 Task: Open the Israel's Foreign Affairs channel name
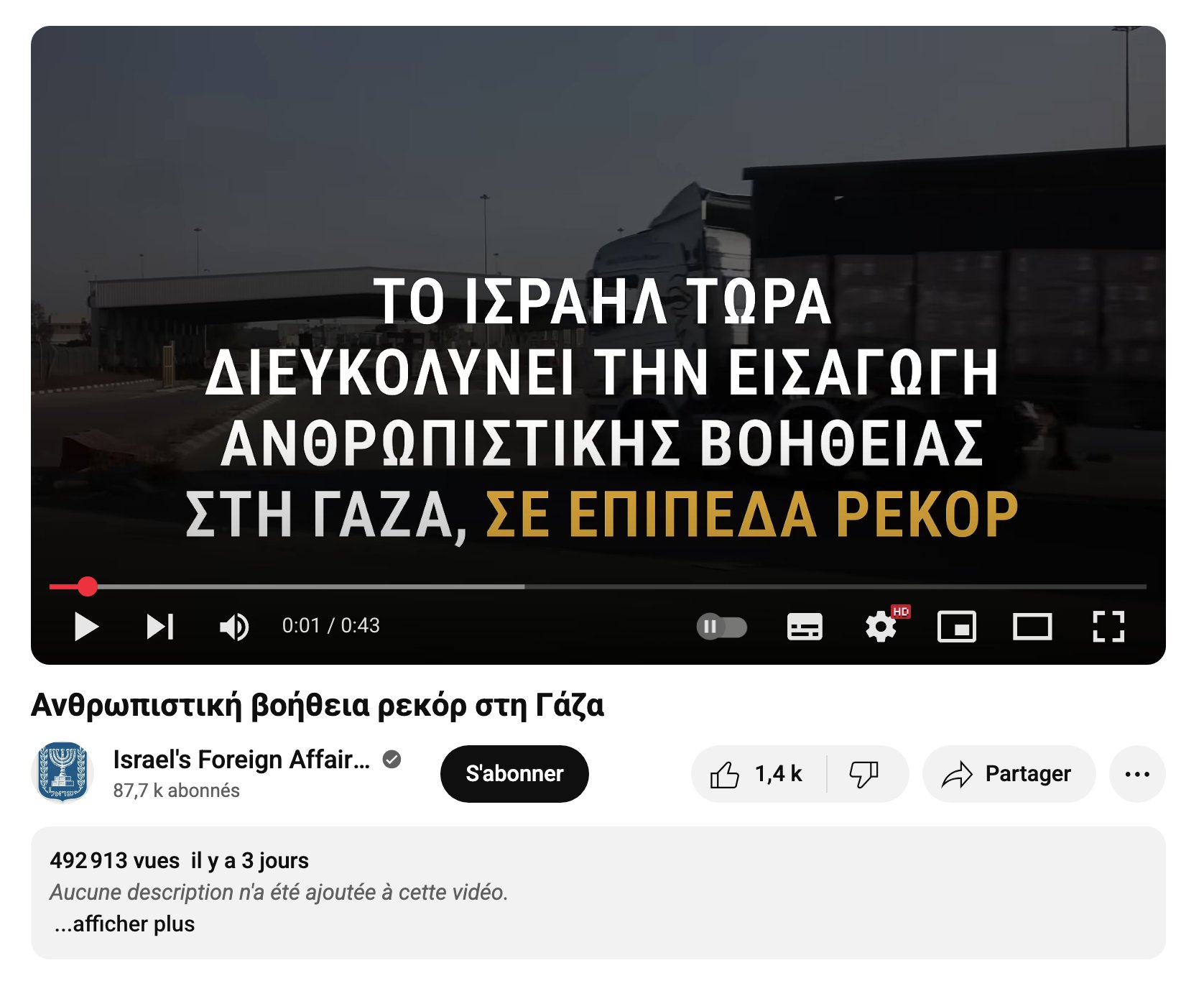tap(241, 760)
